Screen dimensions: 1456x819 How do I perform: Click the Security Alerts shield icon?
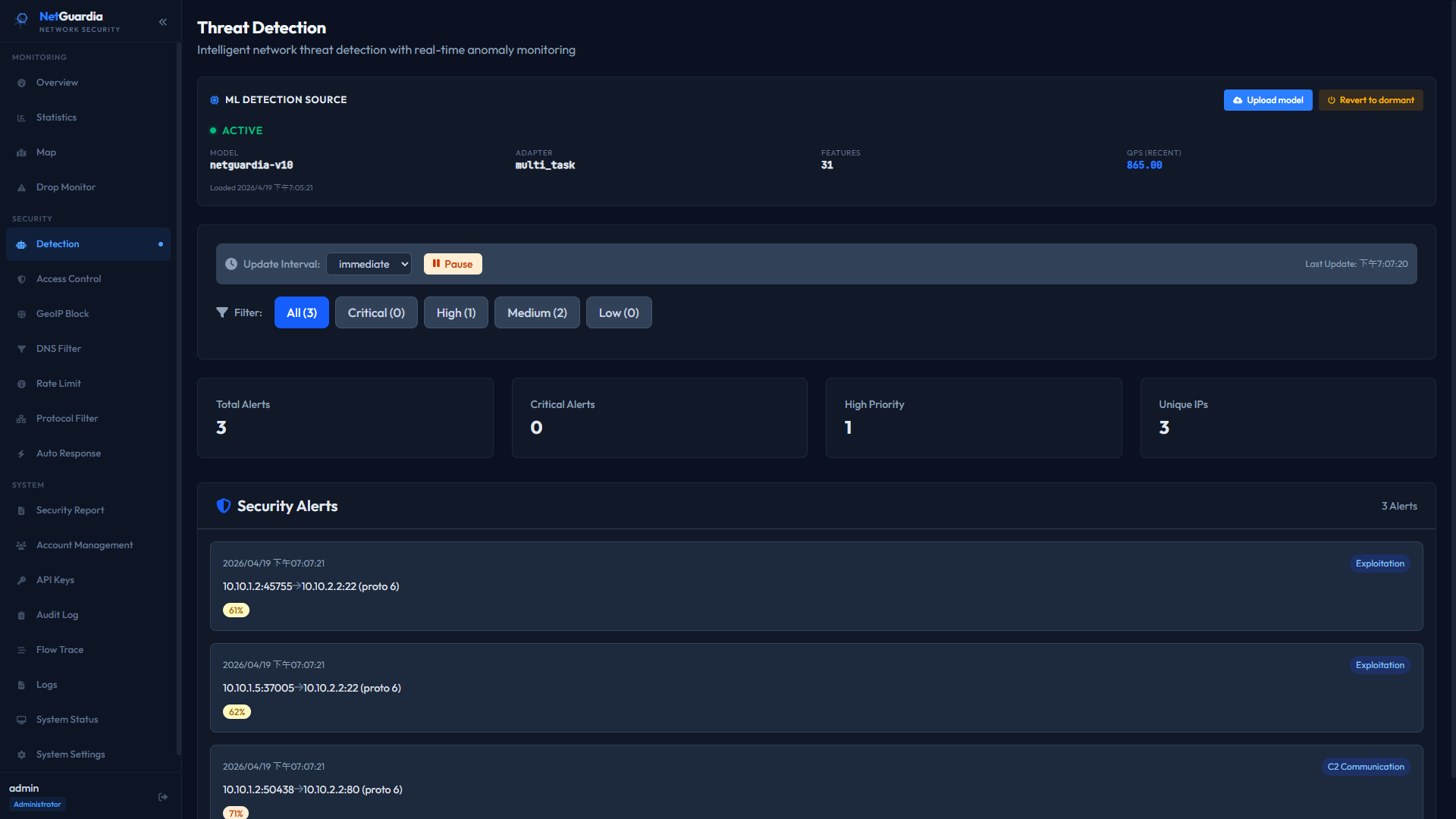pos(224,506)
